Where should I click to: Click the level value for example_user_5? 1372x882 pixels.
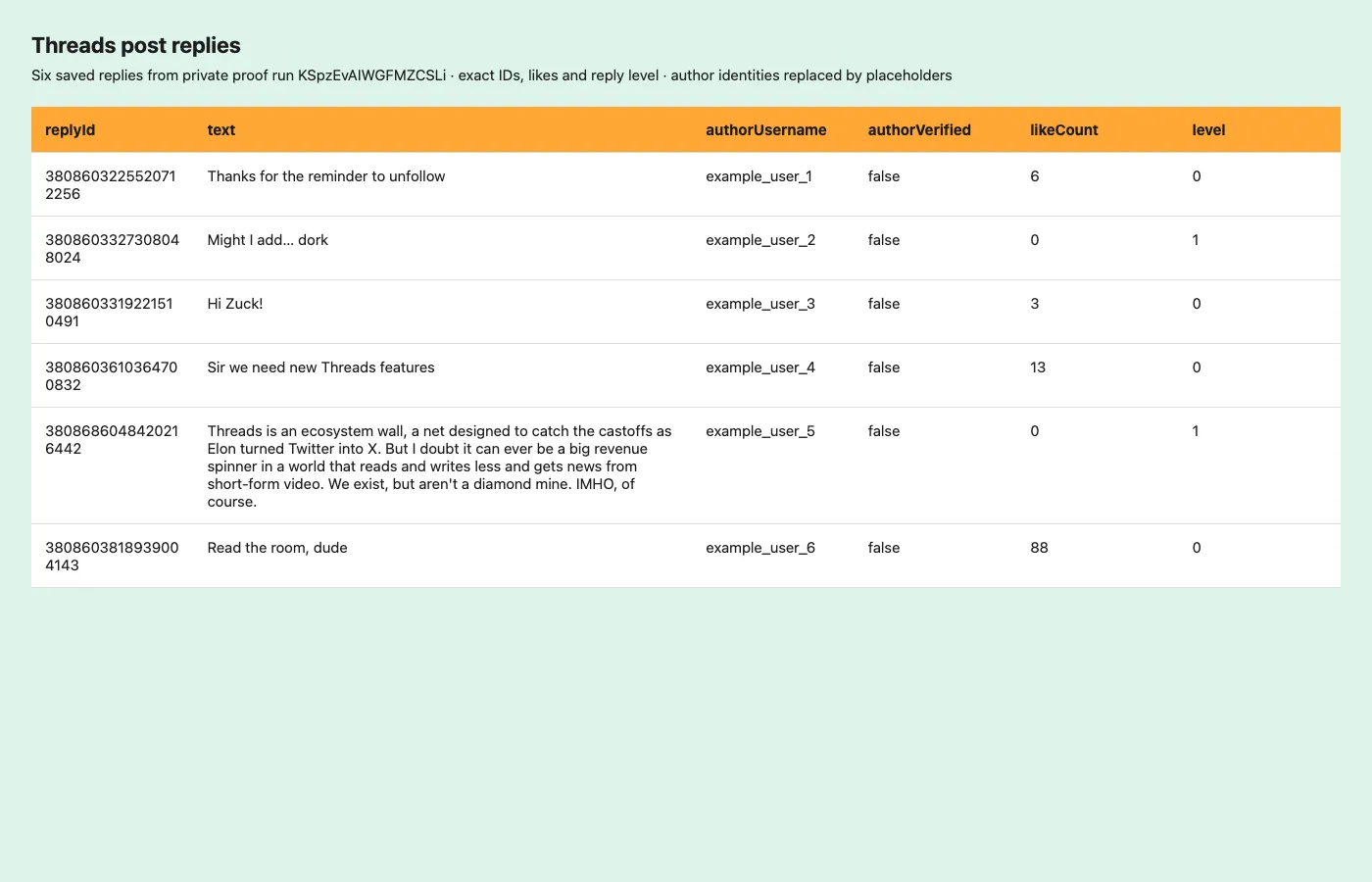[1196, 431]
